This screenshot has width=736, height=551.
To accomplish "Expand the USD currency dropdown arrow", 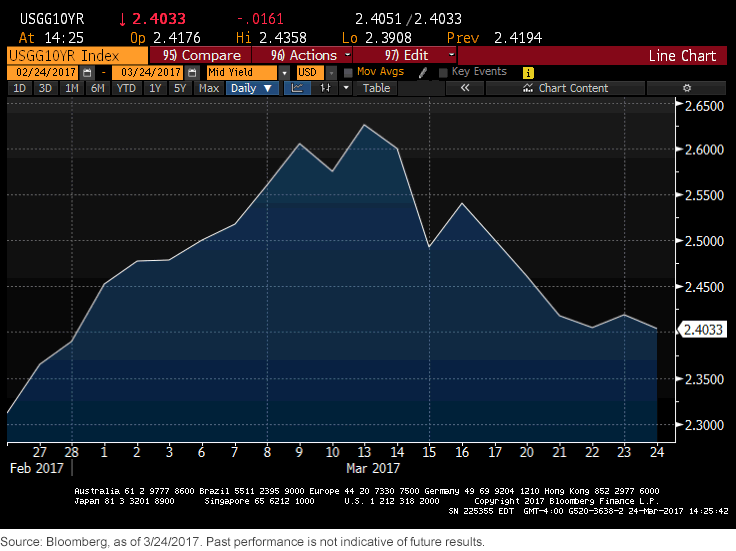I will [331, 73].
